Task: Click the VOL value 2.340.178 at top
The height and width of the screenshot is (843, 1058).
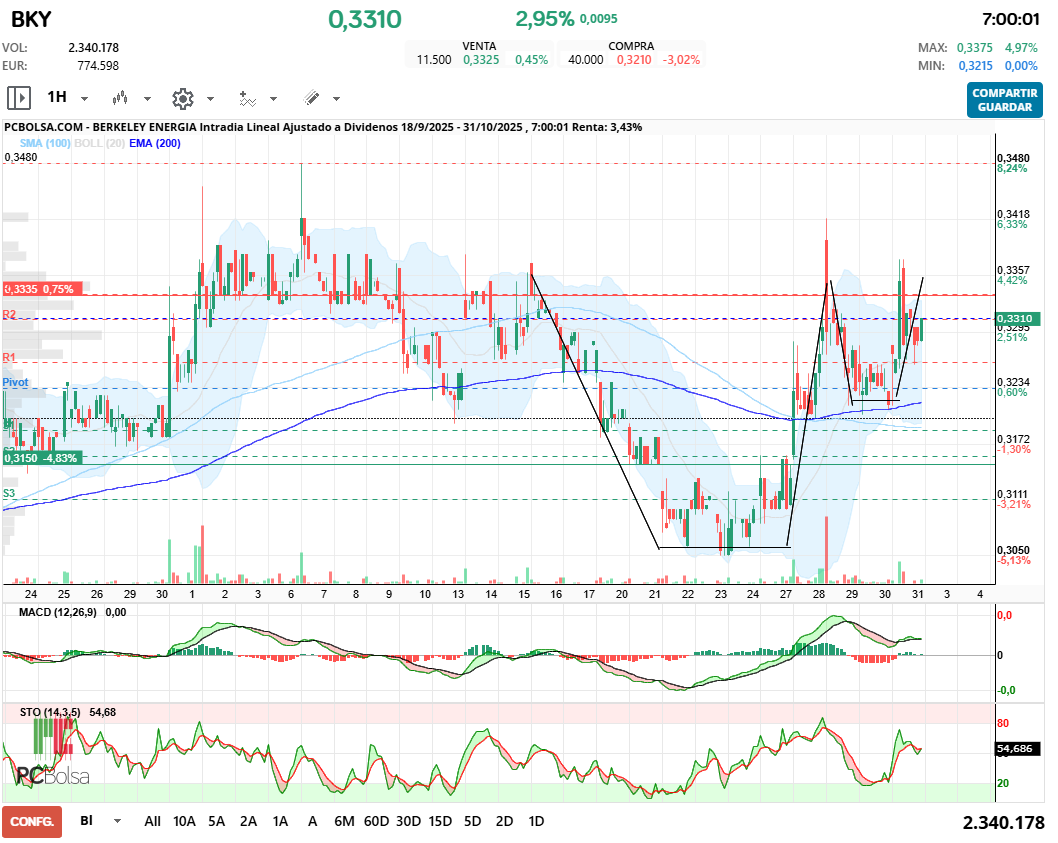Action: point(93,48)
